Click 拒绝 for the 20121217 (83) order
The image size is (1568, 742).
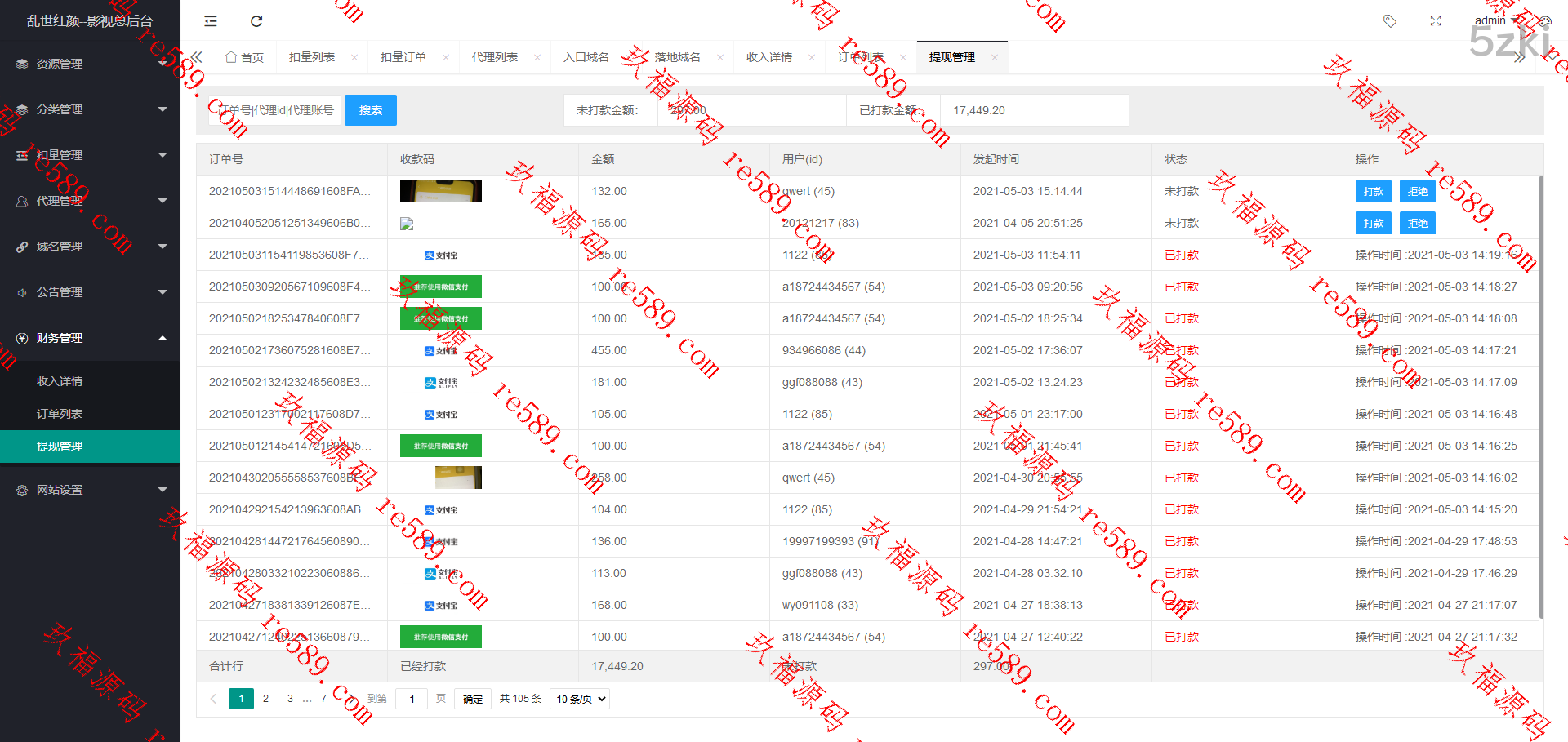[x=1418, y=223]
